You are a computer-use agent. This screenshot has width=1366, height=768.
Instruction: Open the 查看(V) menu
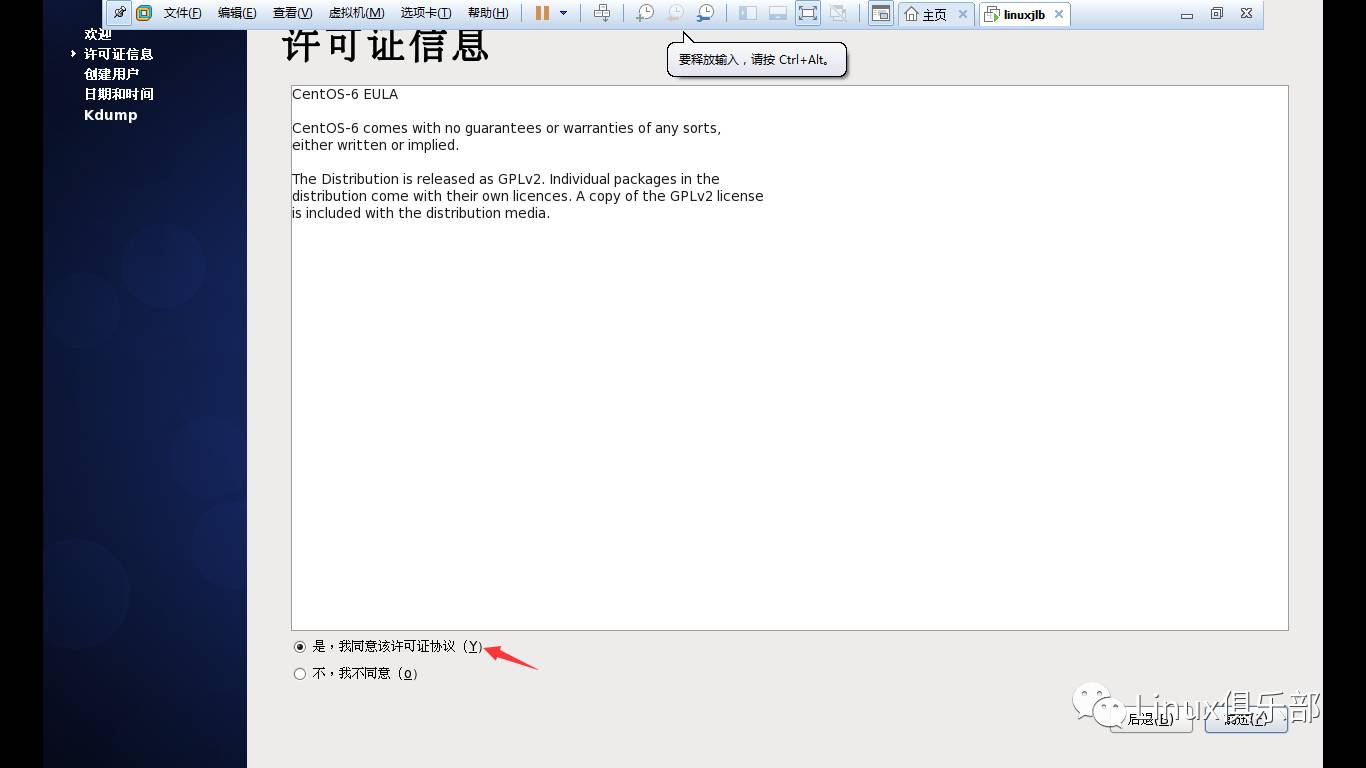point(292,13)
